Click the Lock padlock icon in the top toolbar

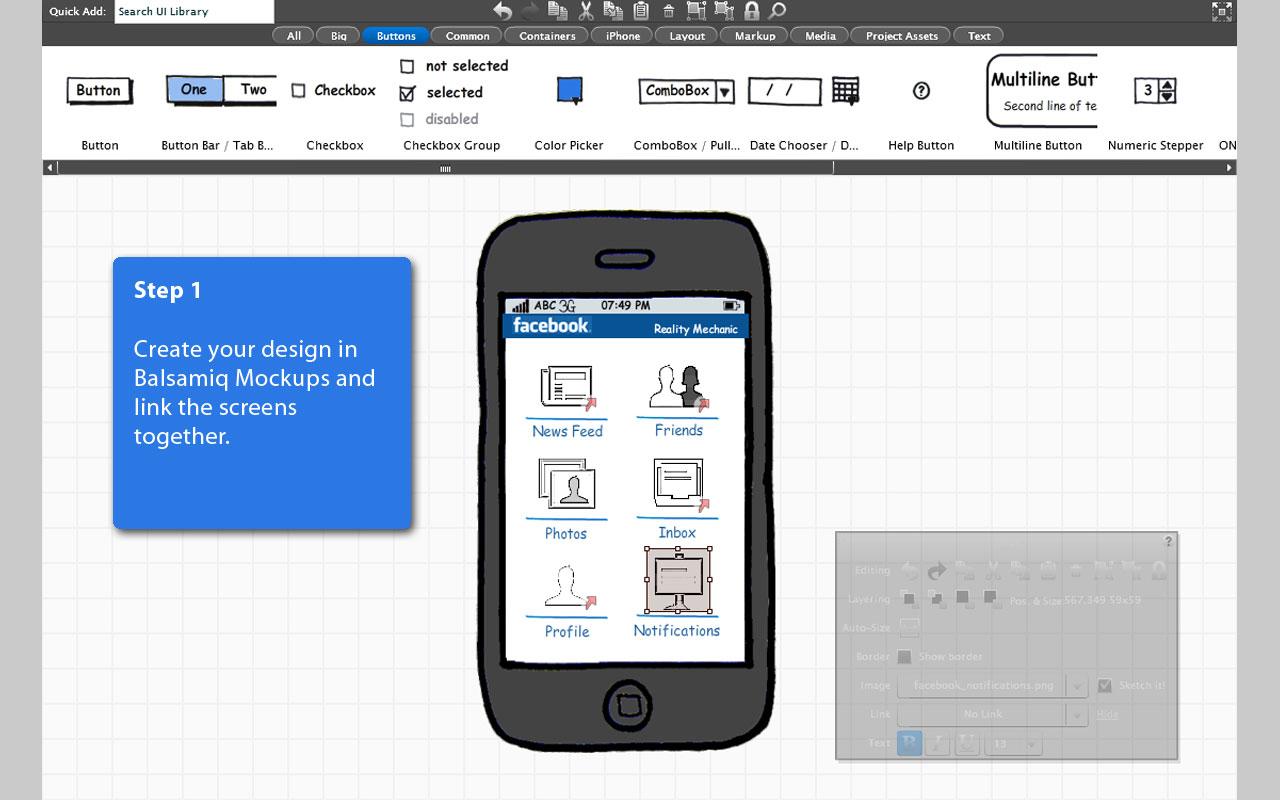pyautogui.click(x=751, y=11)
